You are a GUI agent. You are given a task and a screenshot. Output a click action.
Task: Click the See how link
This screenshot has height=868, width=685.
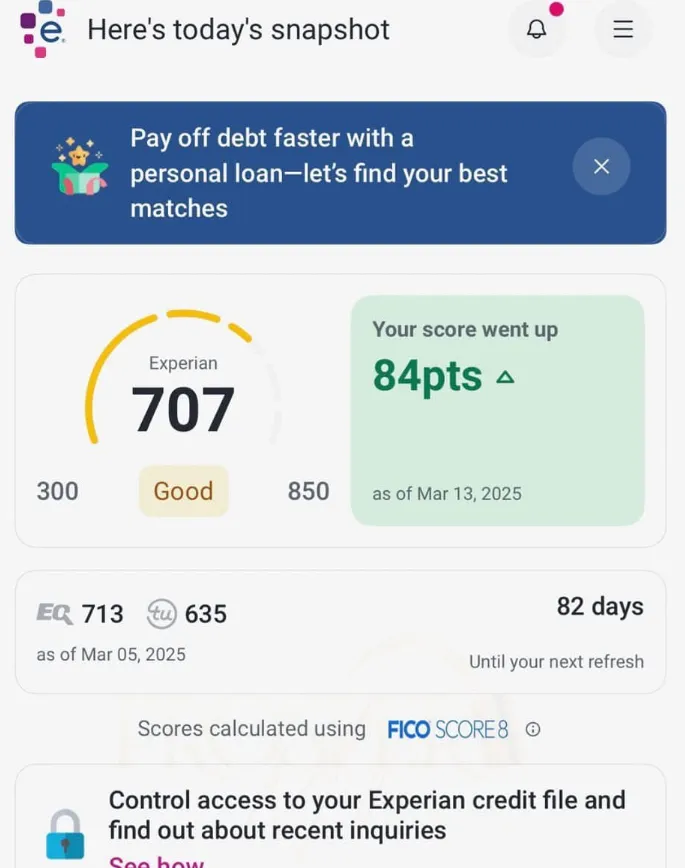click(x=157, y=862)
